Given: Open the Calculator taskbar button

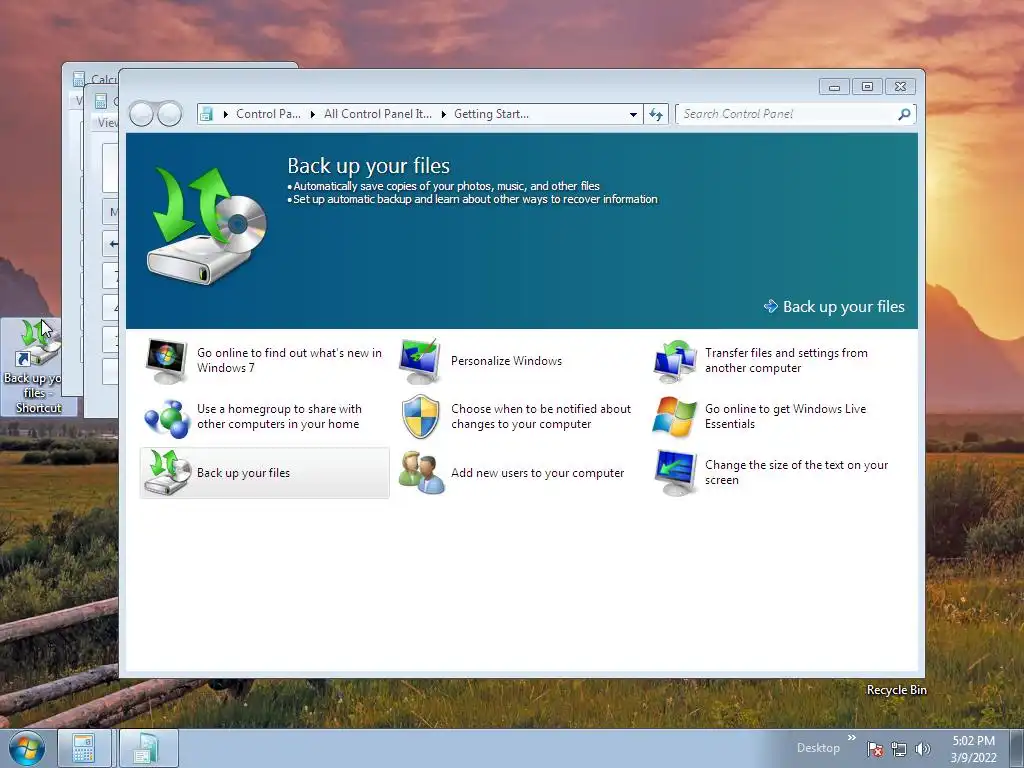Looking at the screenshot, I should click(84, 748).
